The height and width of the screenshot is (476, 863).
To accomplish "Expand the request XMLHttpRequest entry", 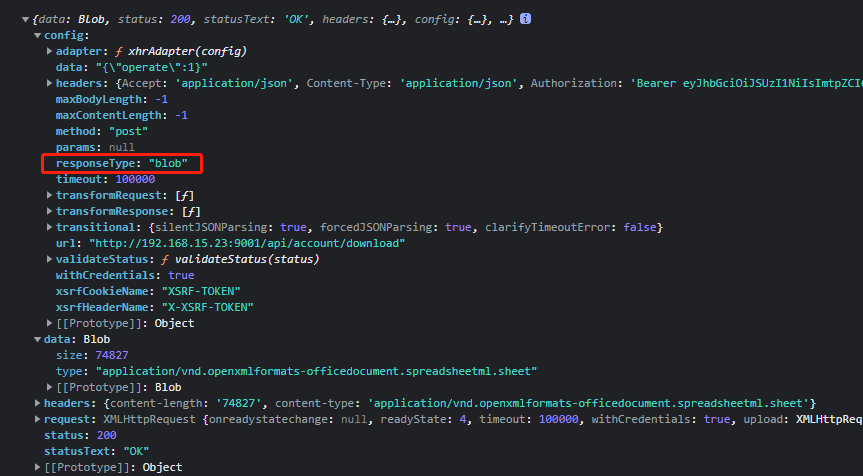I will (37, 419).
